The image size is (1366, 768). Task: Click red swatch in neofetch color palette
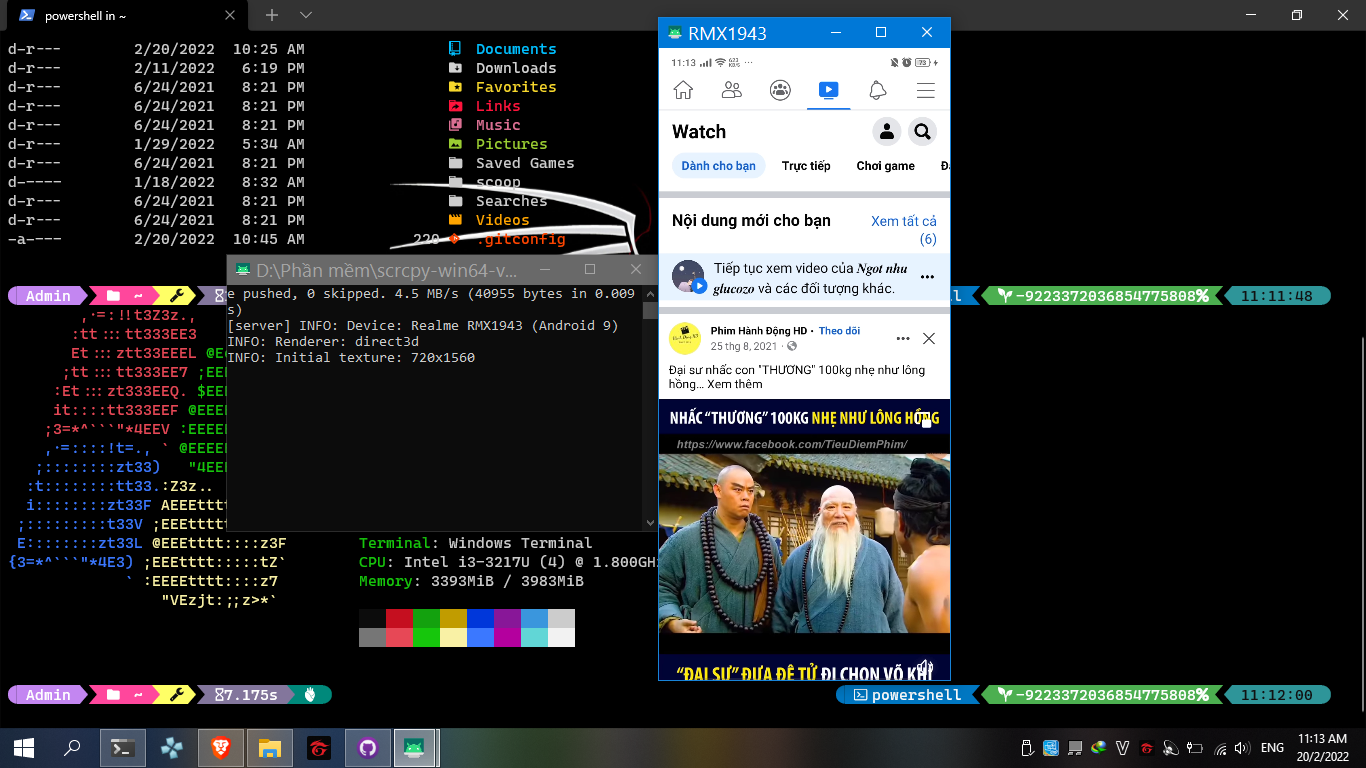[x=399, y=618]
